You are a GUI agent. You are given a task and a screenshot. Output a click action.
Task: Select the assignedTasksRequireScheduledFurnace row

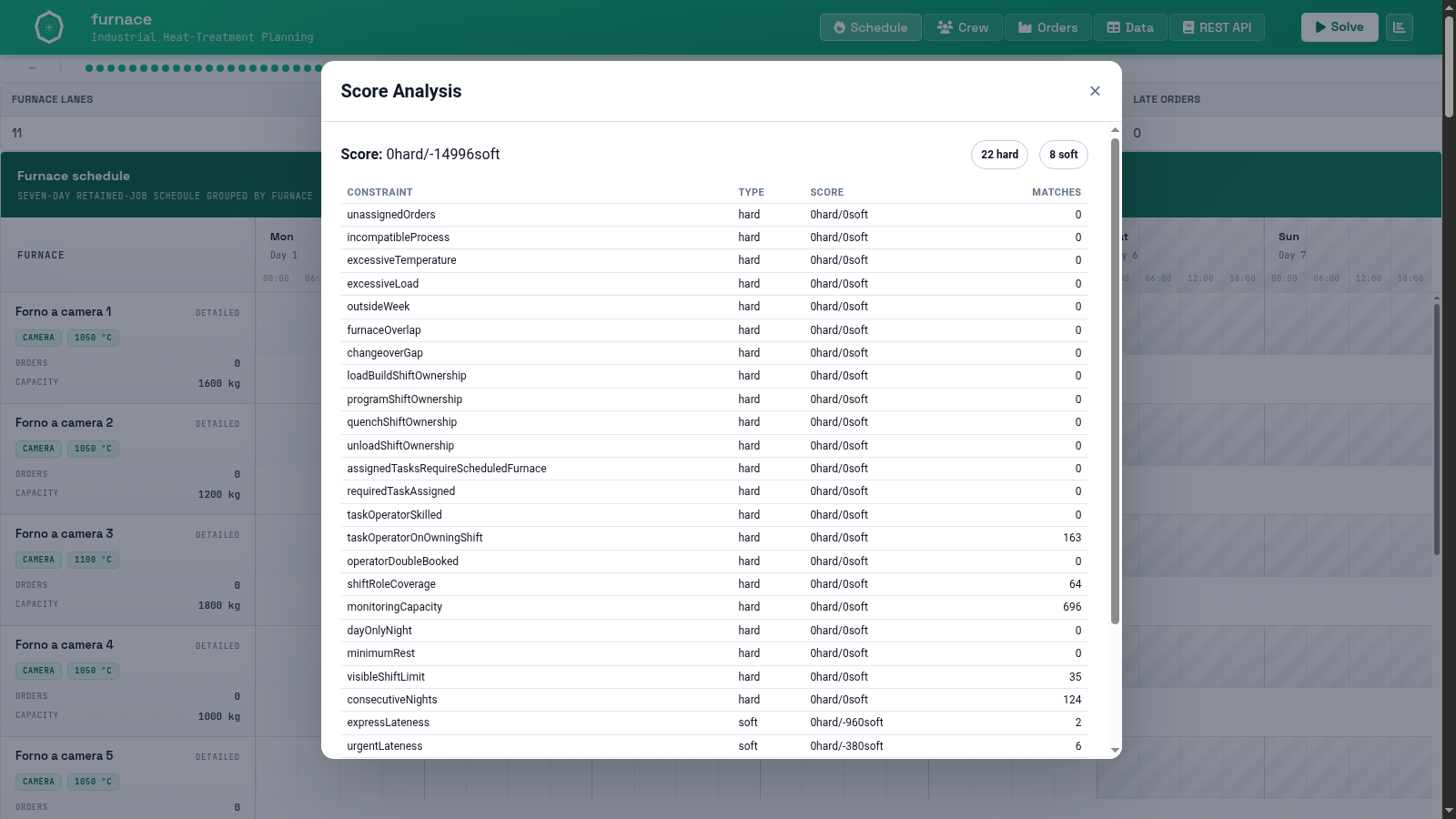coord(714,469)
